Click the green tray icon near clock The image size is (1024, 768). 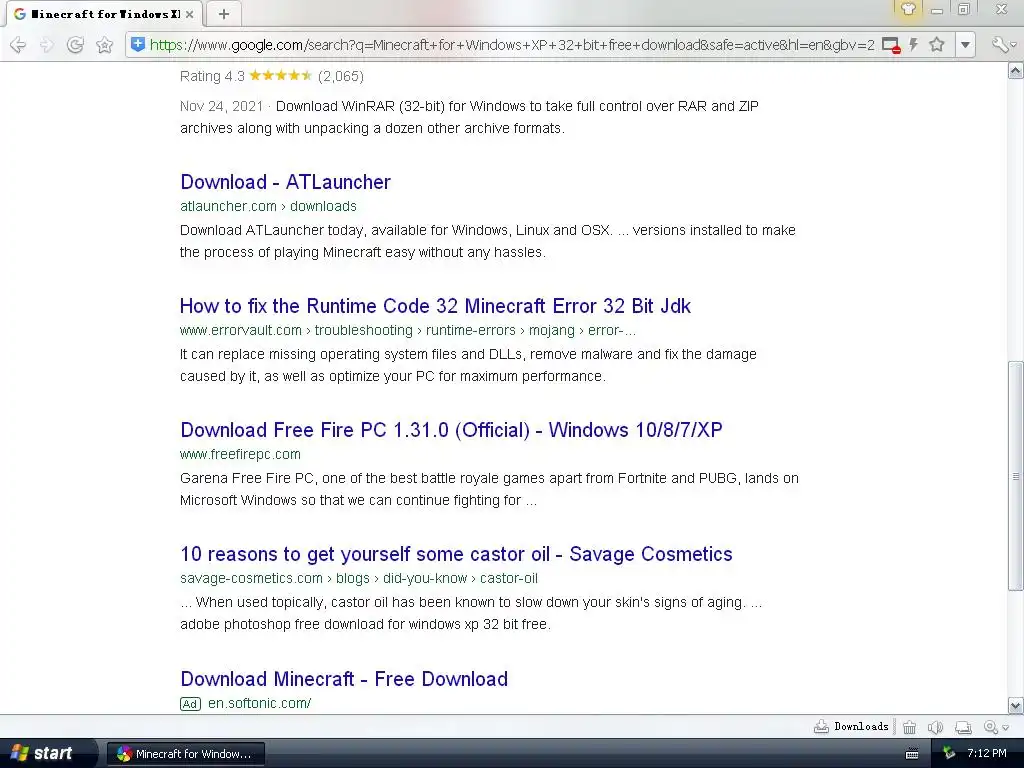[x=949, y=754]
